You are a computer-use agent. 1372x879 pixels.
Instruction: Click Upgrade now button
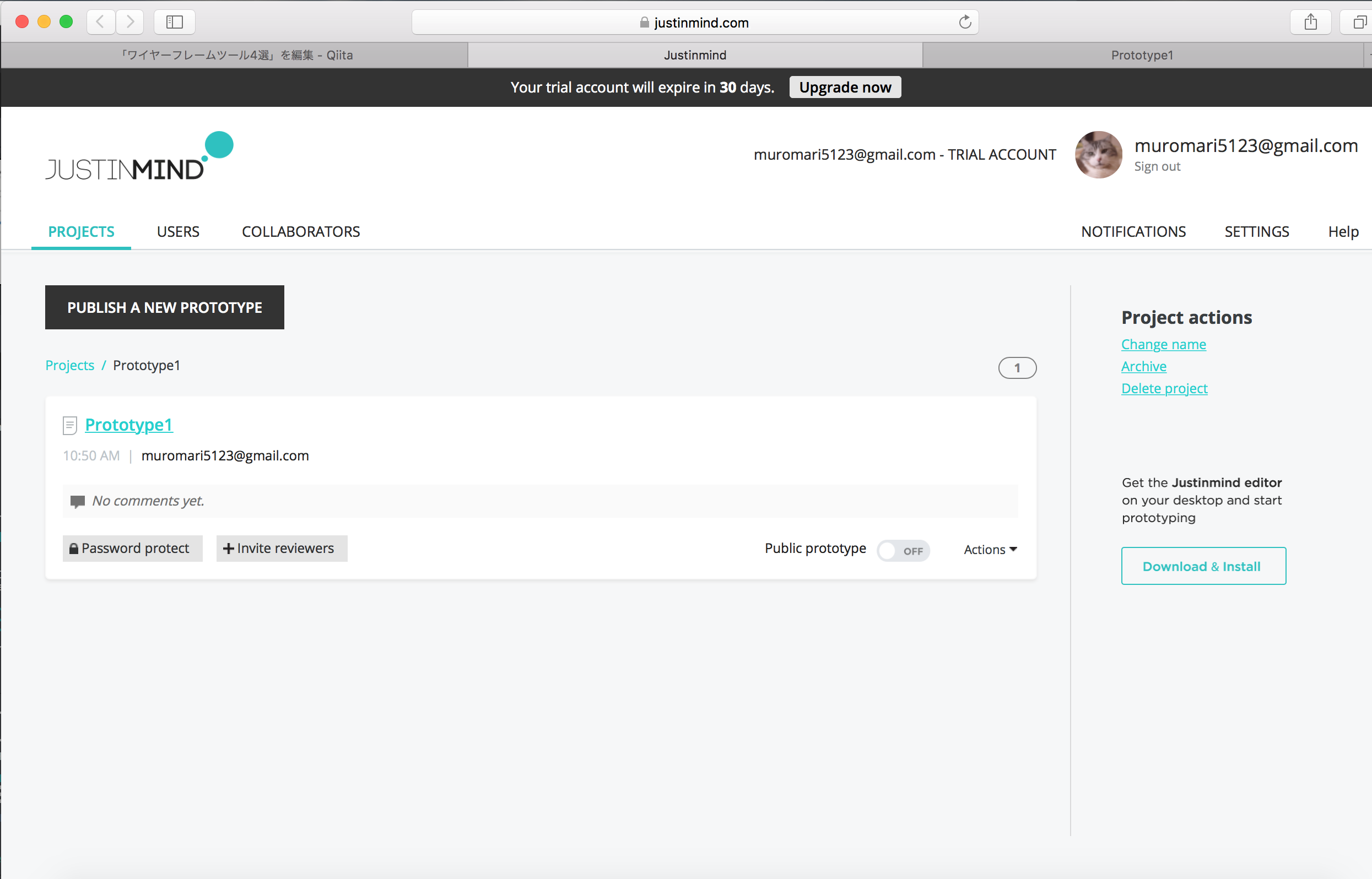pos(845,87)
